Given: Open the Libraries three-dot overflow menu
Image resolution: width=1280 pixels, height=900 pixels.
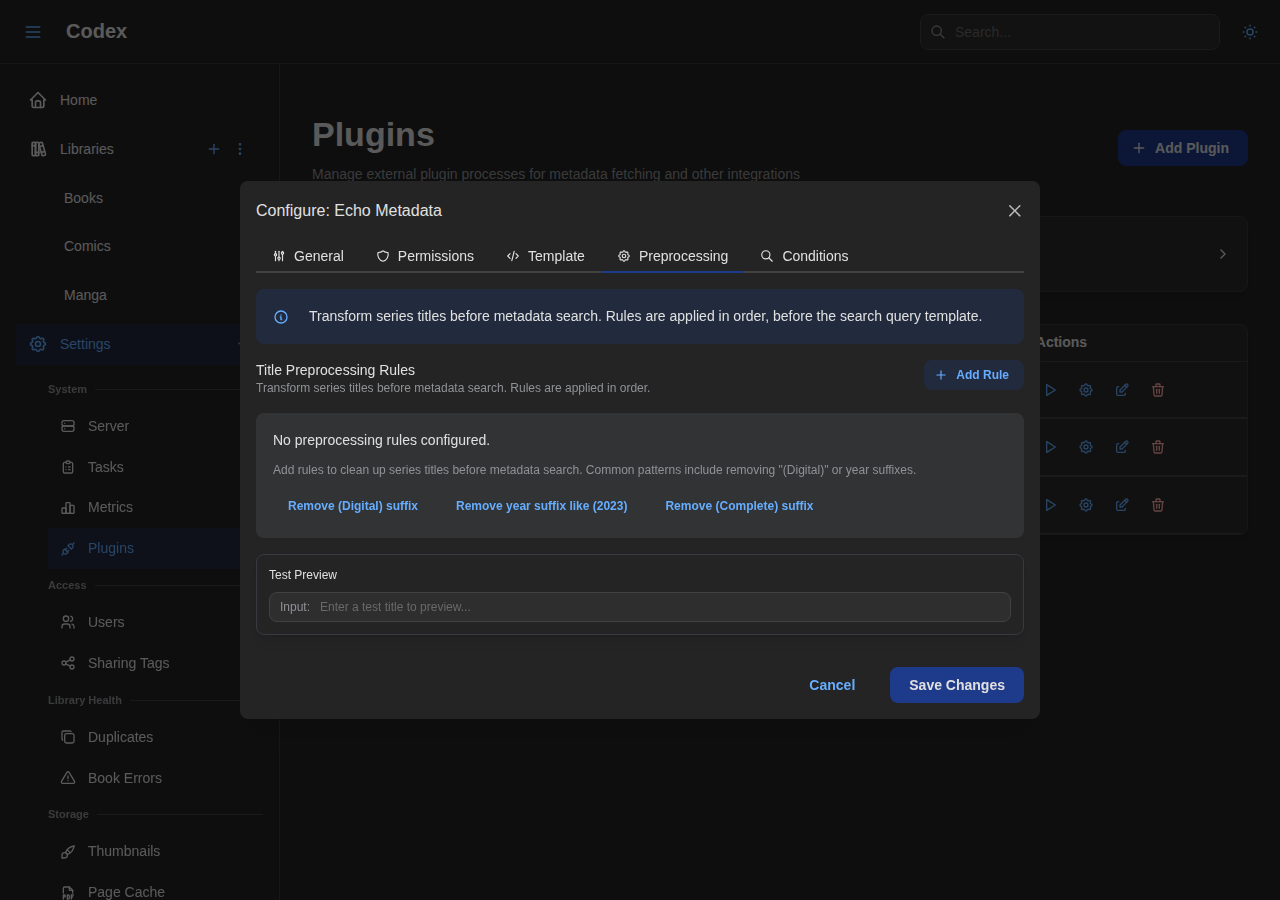Looking at the screenshot, I should (239, 148).
